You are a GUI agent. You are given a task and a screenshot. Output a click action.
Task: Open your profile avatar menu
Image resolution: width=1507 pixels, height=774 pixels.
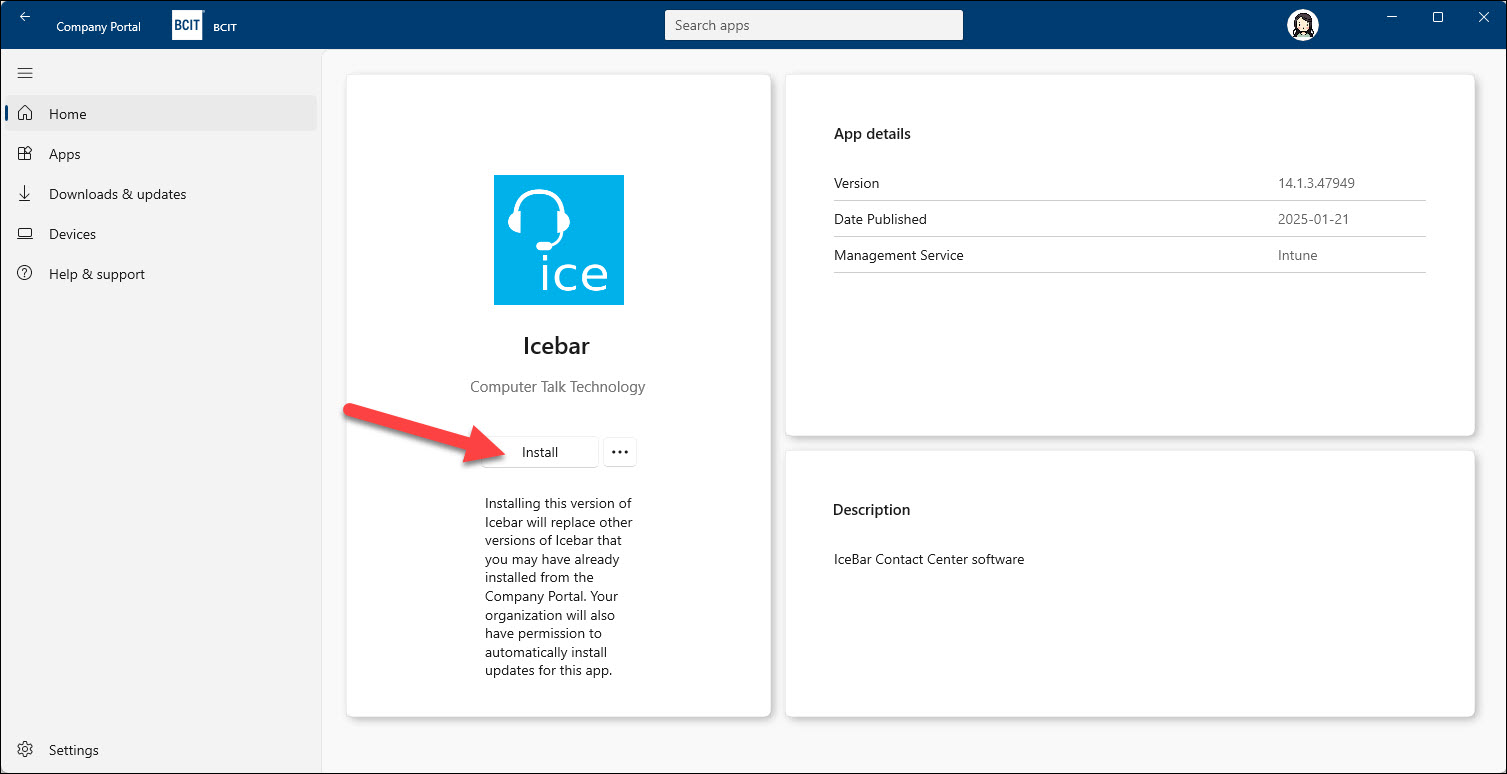coord(1302,24)
